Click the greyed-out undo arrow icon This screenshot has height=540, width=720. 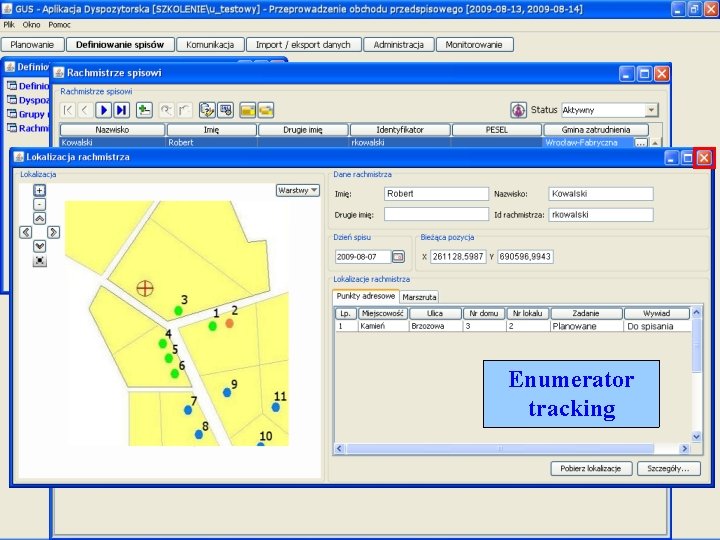click(x=166, y=110)
